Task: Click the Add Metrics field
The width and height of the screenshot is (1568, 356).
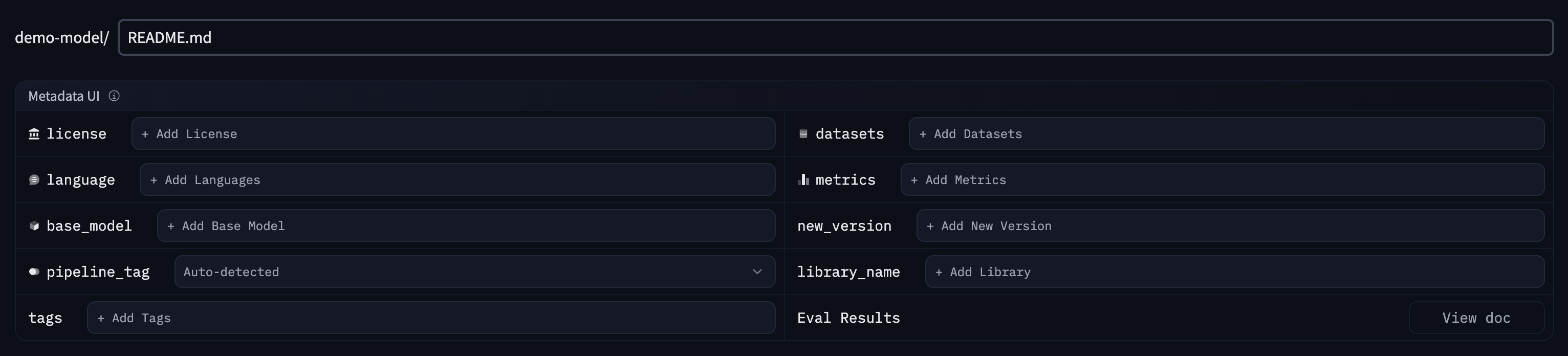Action: point(1222,180)
